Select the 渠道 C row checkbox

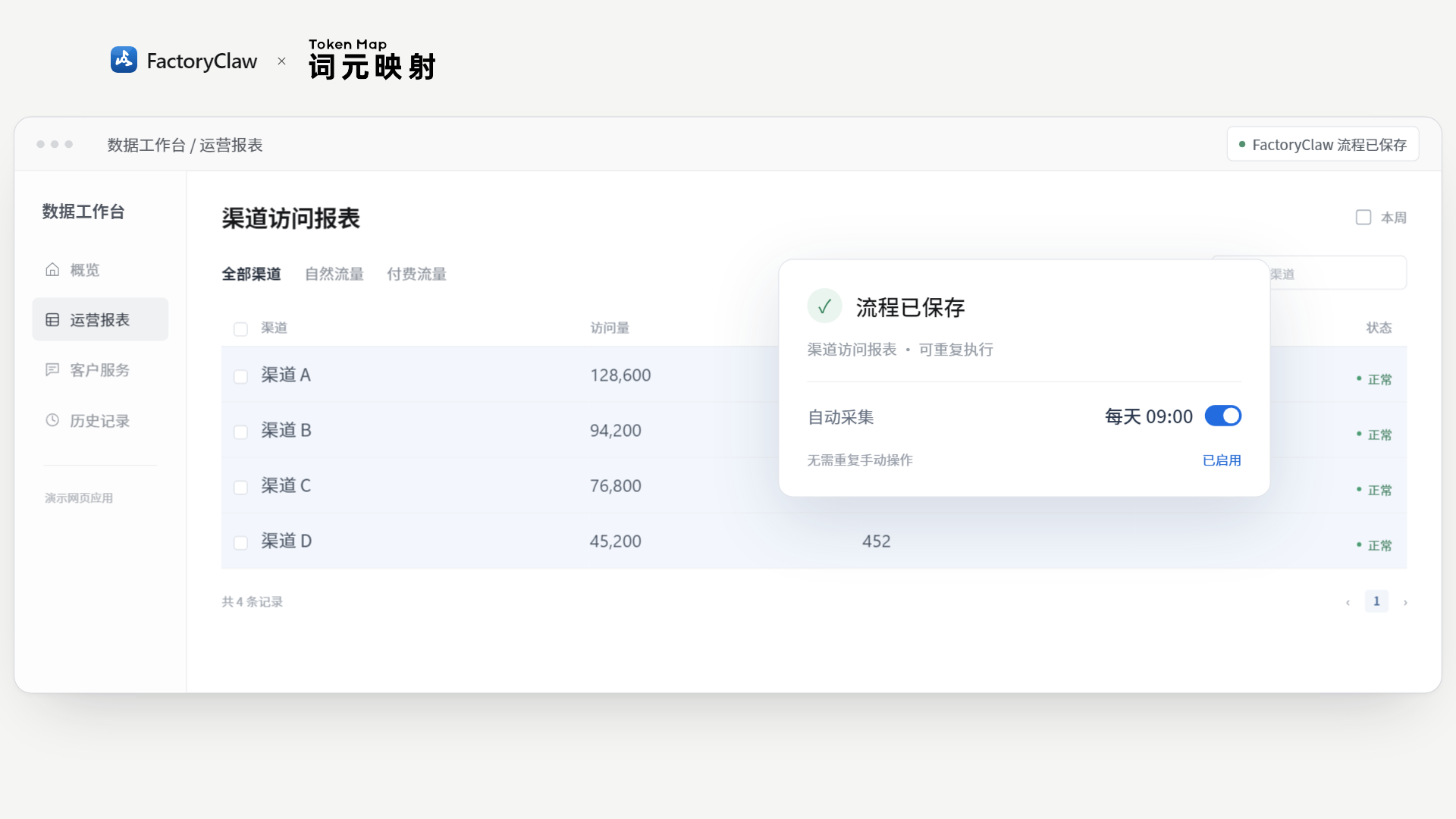pos(240,488)
